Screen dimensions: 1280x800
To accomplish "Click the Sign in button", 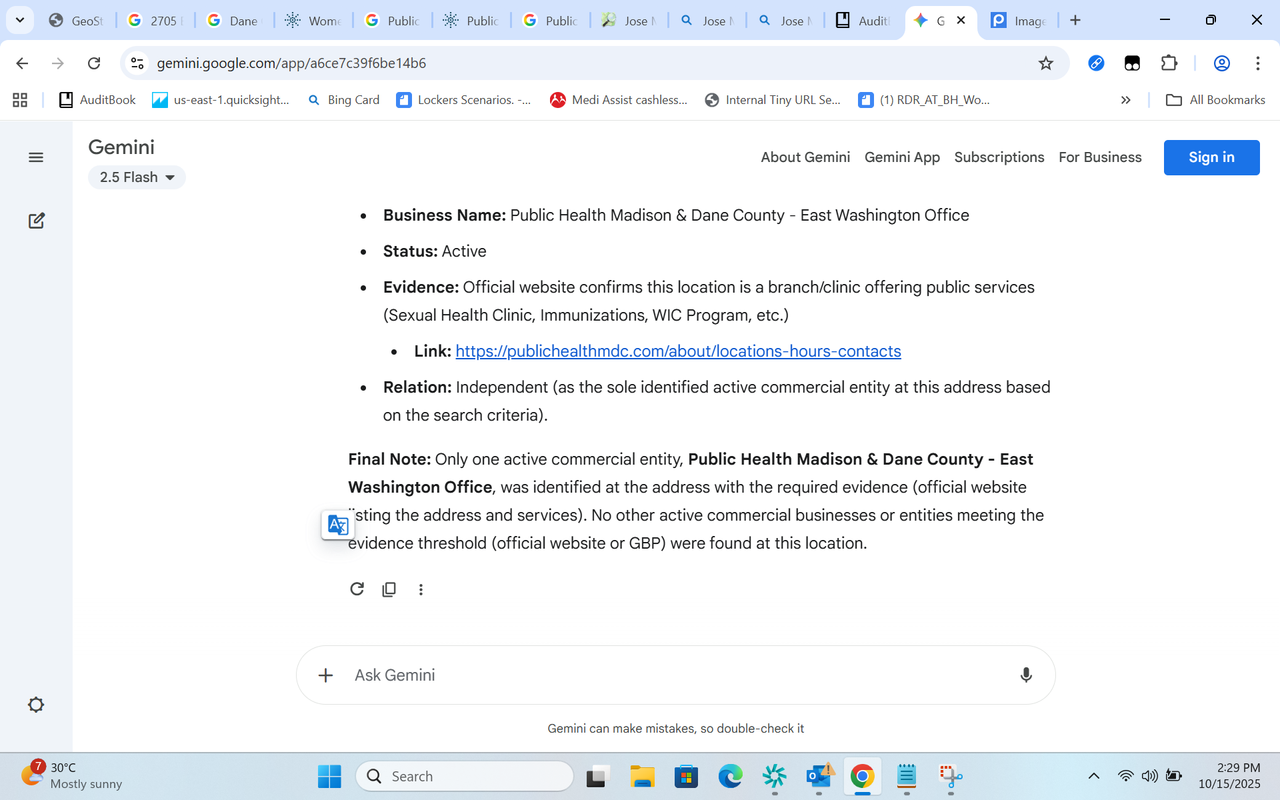I will [x=1211, y=157].
